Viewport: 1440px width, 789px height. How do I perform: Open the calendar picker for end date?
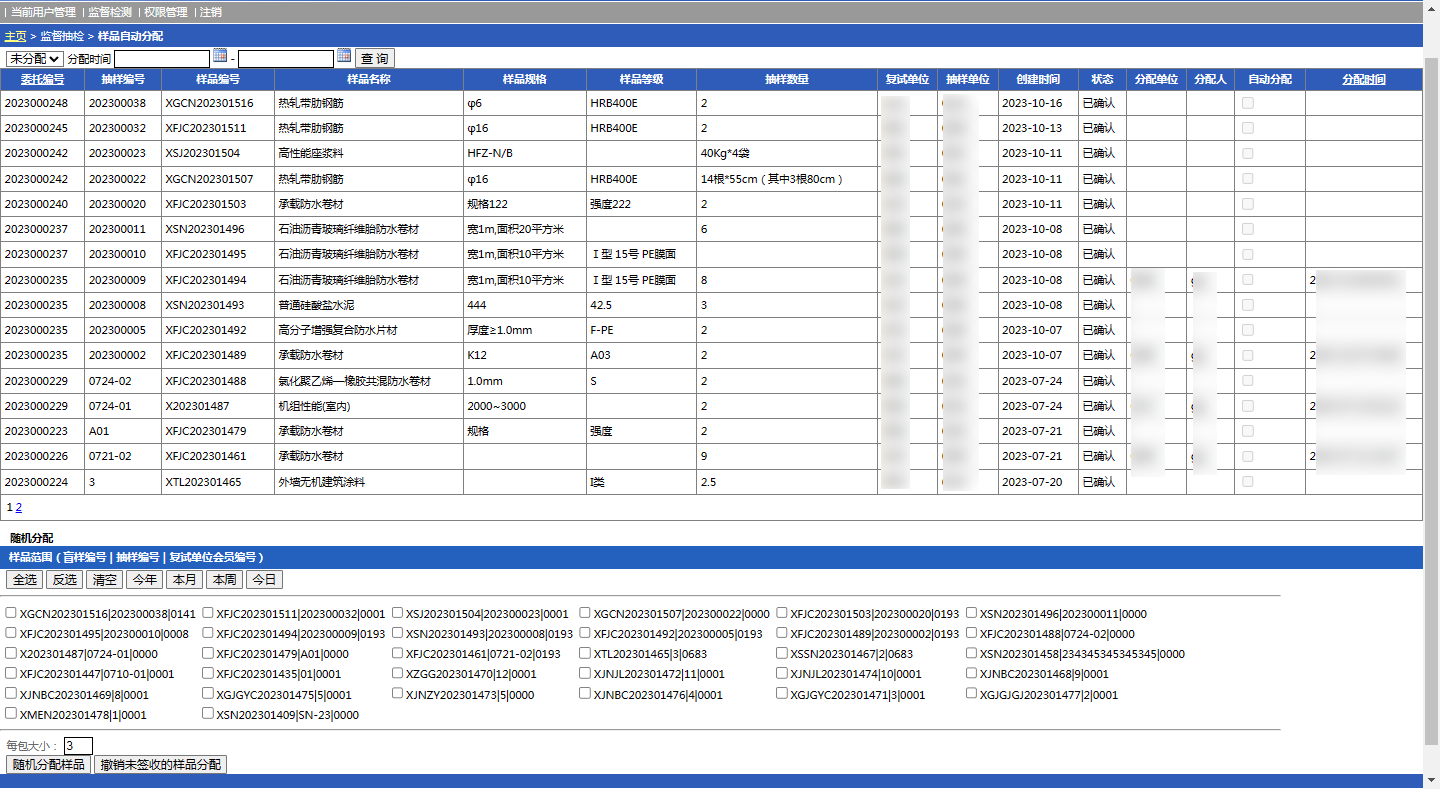(344, 56)
